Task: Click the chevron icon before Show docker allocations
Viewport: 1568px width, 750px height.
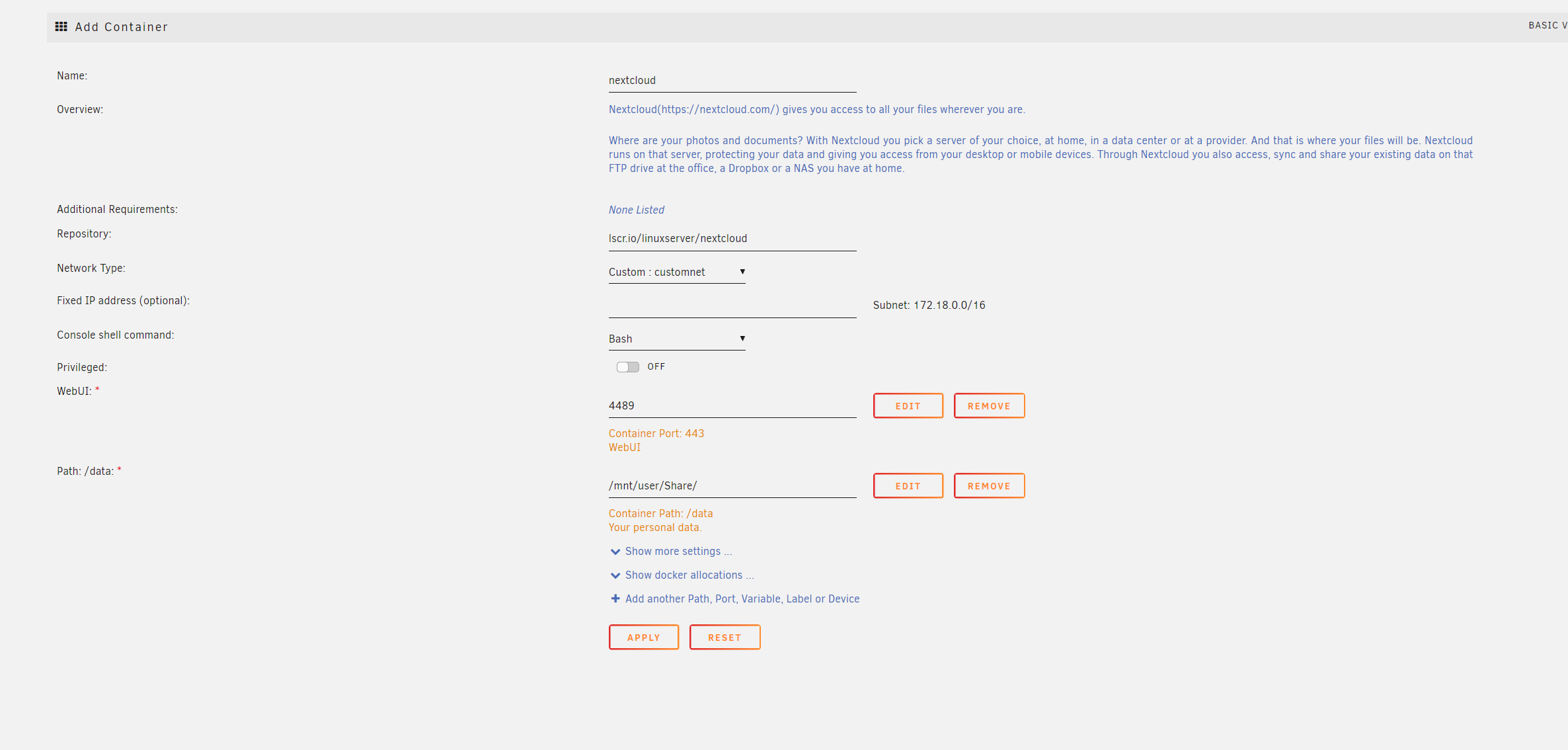Action: (x=615, y=575)
